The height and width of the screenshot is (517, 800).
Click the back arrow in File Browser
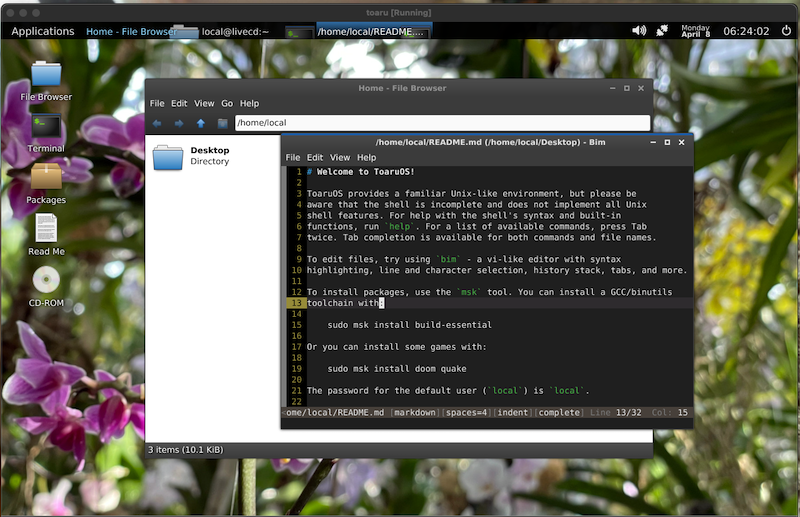pyautogui.click(x=157, y=123)
